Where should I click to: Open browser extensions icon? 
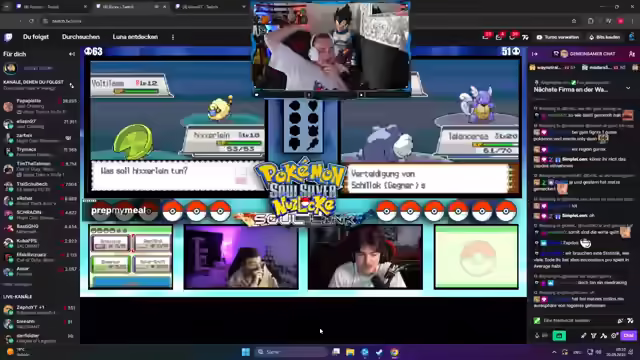[591, 21]
